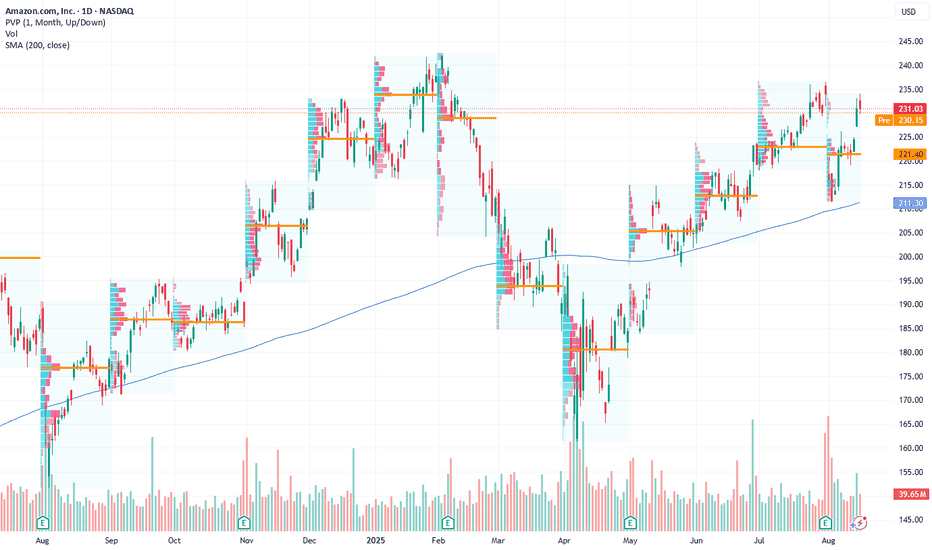Click the orange 221.40 price label
This screenshot has width=932, height=550.
910,154
